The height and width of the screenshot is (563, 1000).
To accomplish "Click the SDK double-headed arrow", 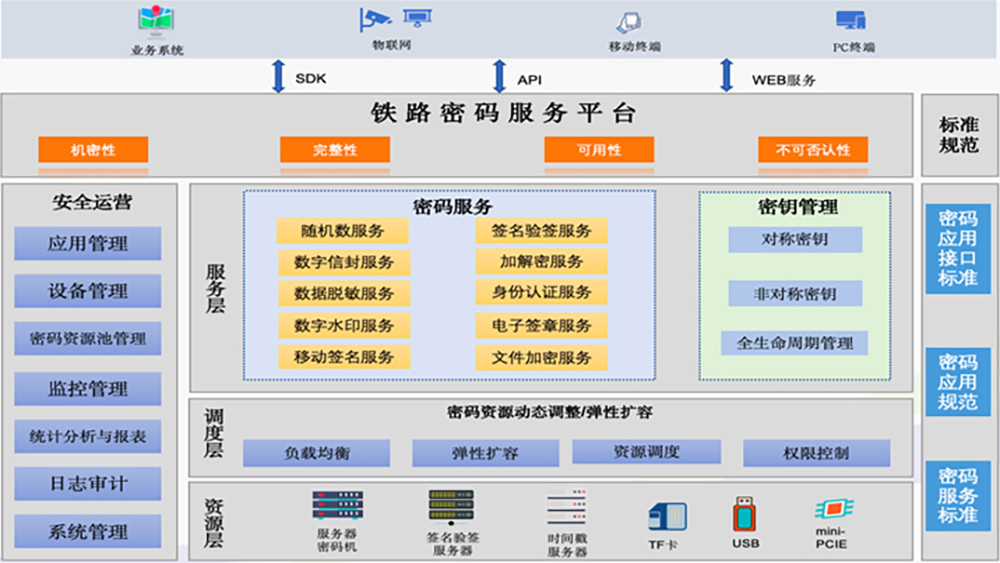I will (x=279, y=77).
